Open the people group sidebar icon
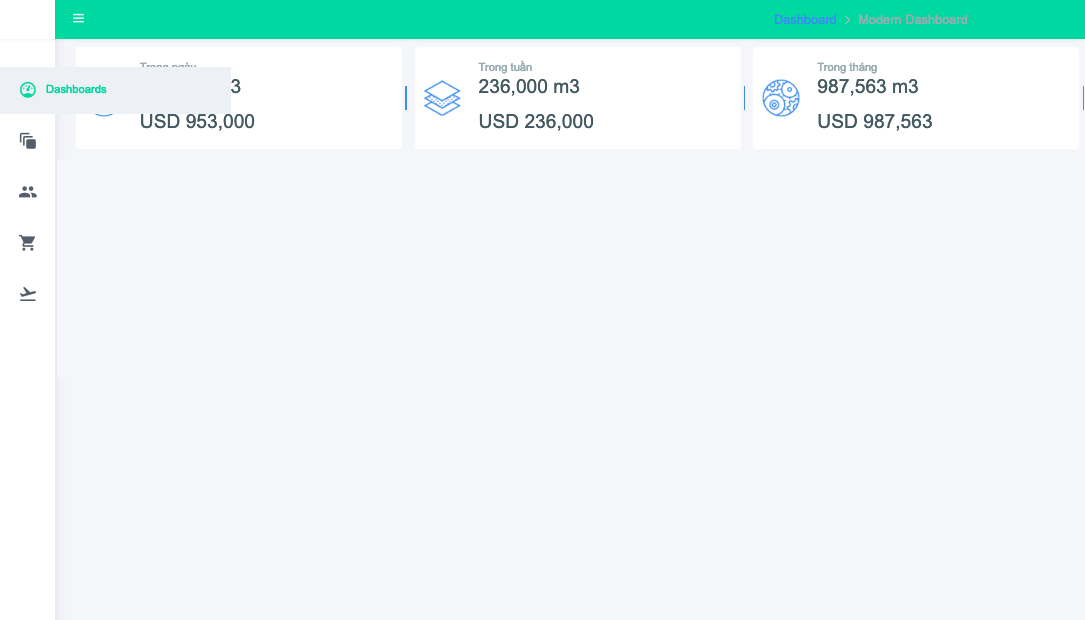1085x620 pixels. point(28,192)
